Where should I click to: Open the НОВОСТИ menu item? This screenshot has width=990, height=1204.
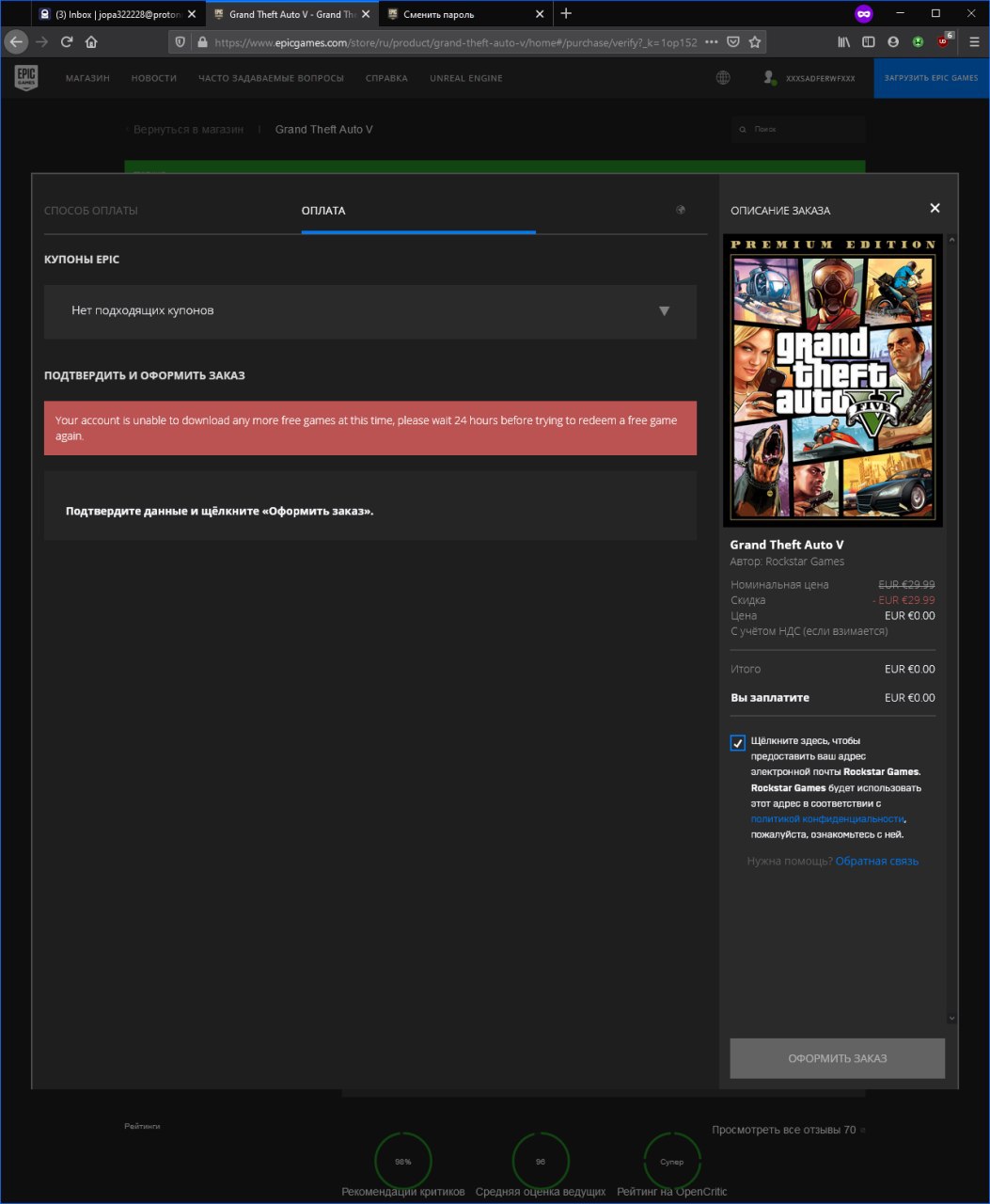(154, 78)
